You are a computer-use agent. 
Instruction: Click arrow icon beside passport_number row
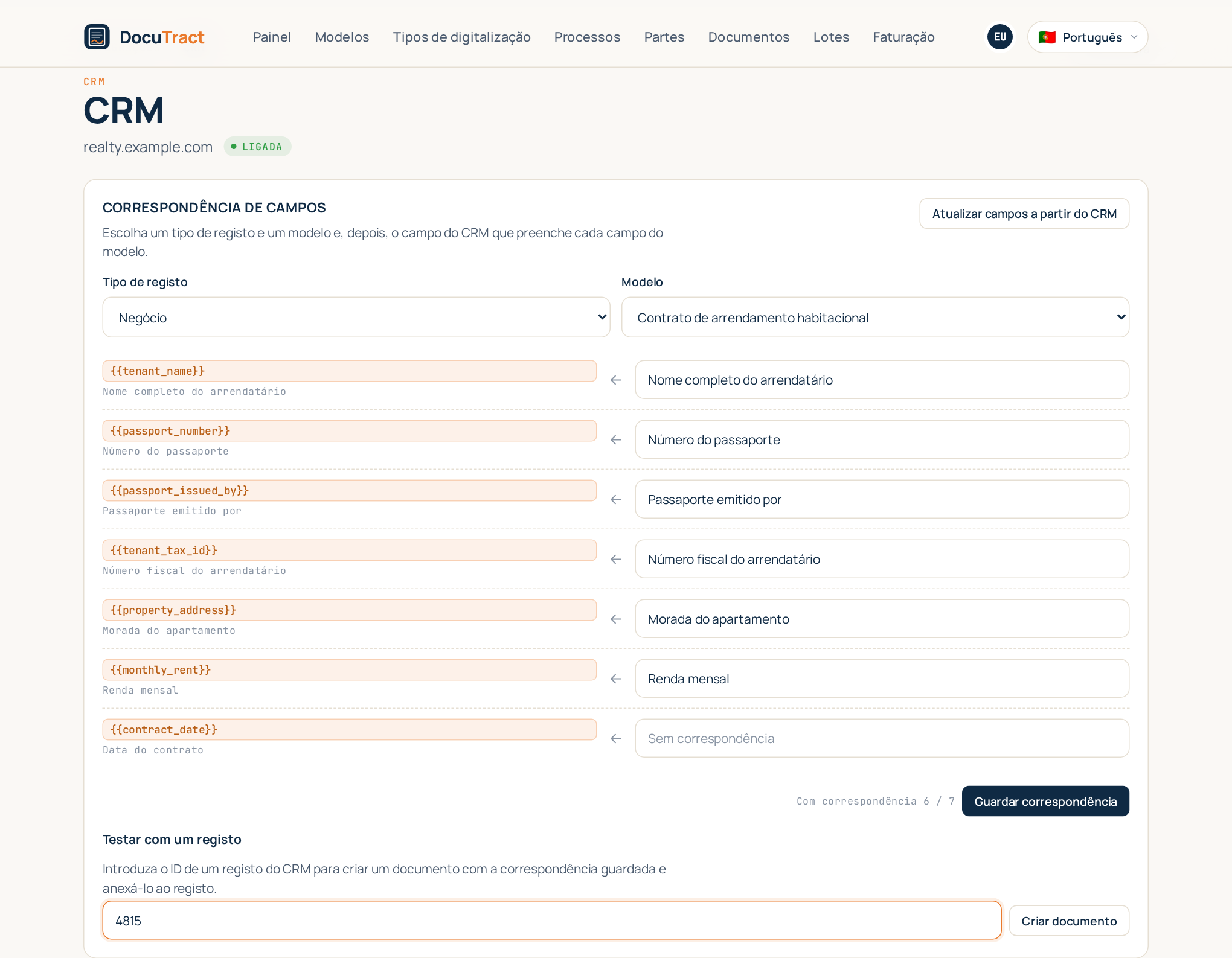(x=616, y=439)
